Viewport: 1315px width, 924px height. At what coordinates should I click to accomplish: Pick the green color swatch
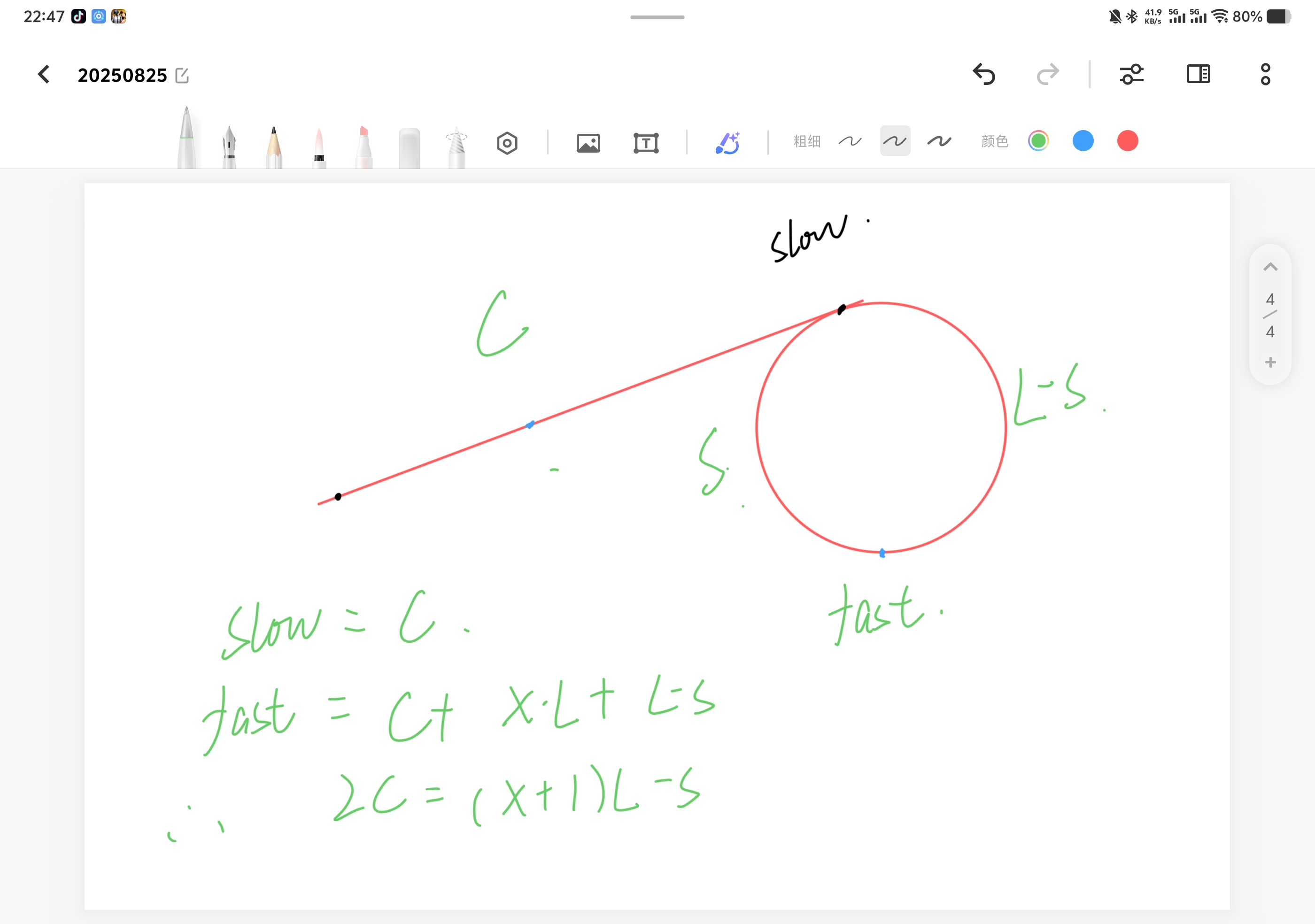click(1038, 141)
